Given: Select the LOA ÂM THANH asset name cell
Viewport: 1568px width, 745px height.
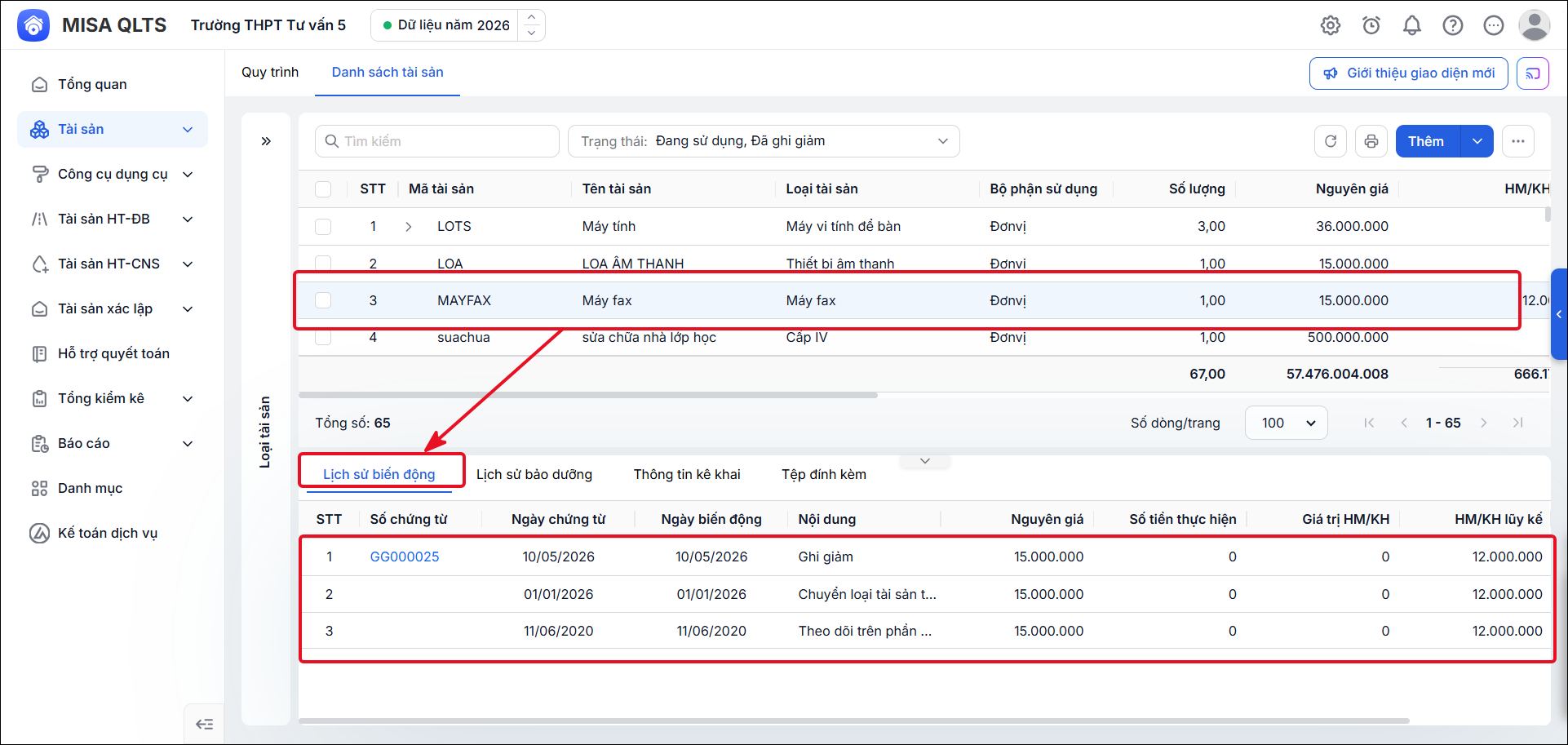Looking at the screenshot, I should click(633, 264).
